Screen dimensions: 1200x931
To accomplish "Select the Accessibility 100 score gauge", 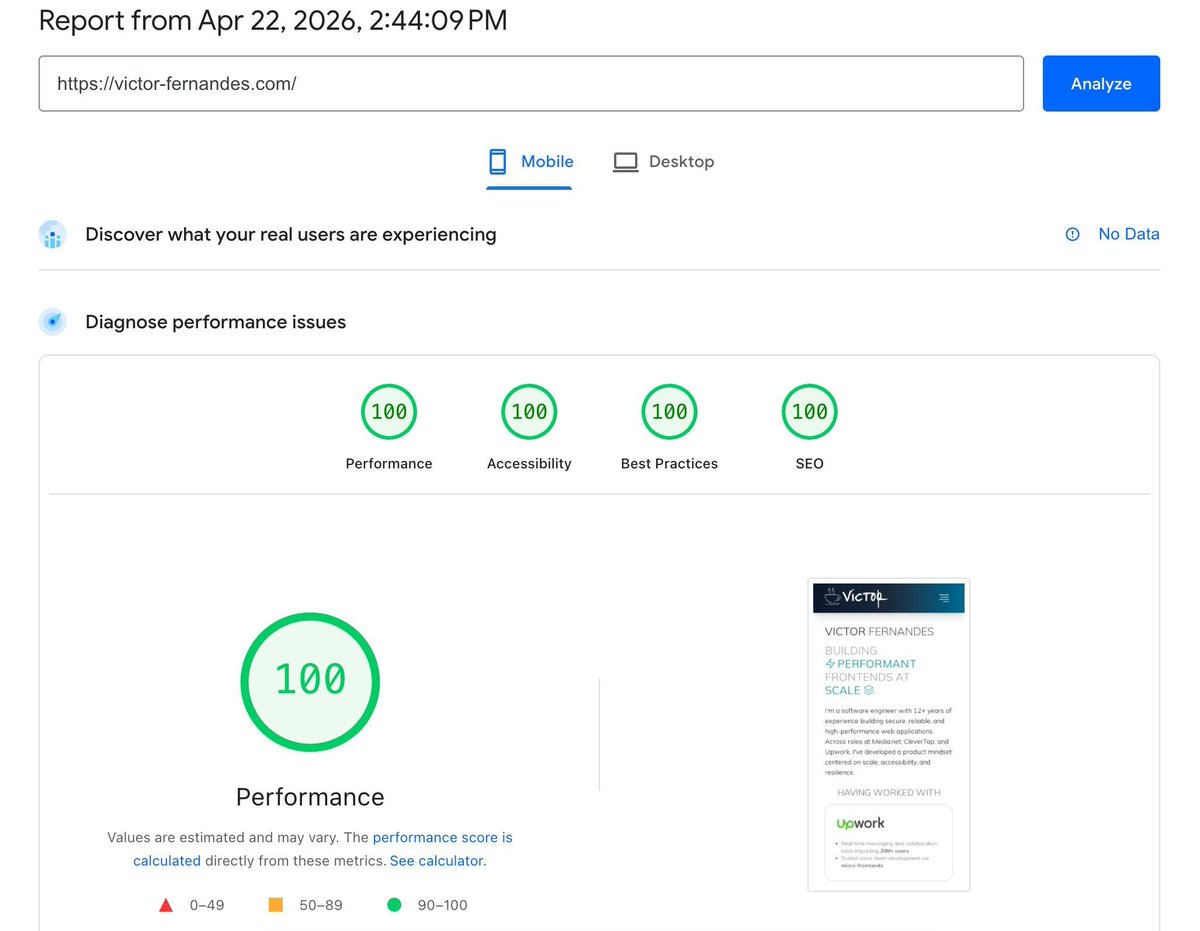I will coord(529,412).
